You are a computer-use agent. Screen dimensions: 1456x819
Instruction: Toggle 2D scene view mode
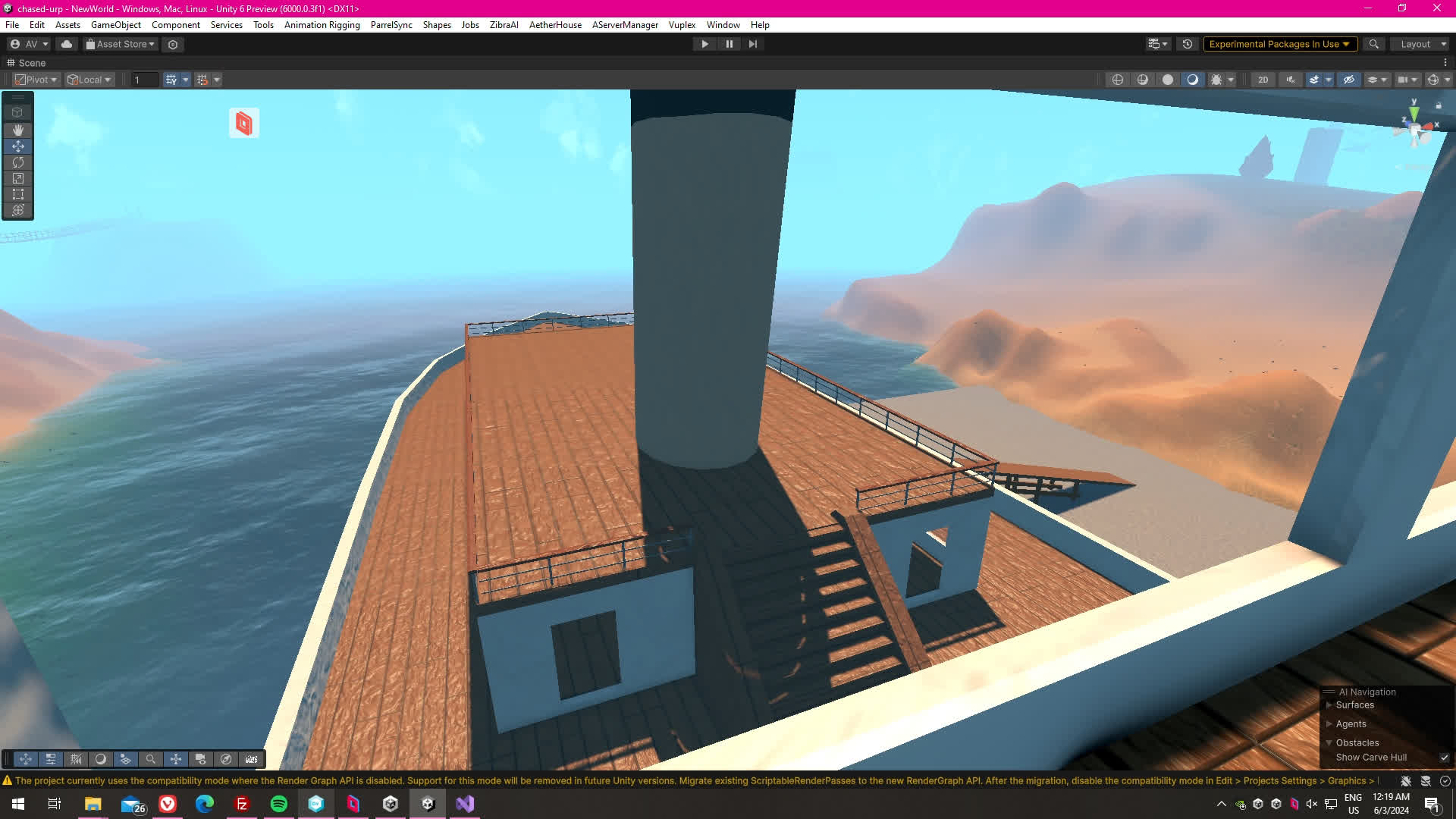1263,80
